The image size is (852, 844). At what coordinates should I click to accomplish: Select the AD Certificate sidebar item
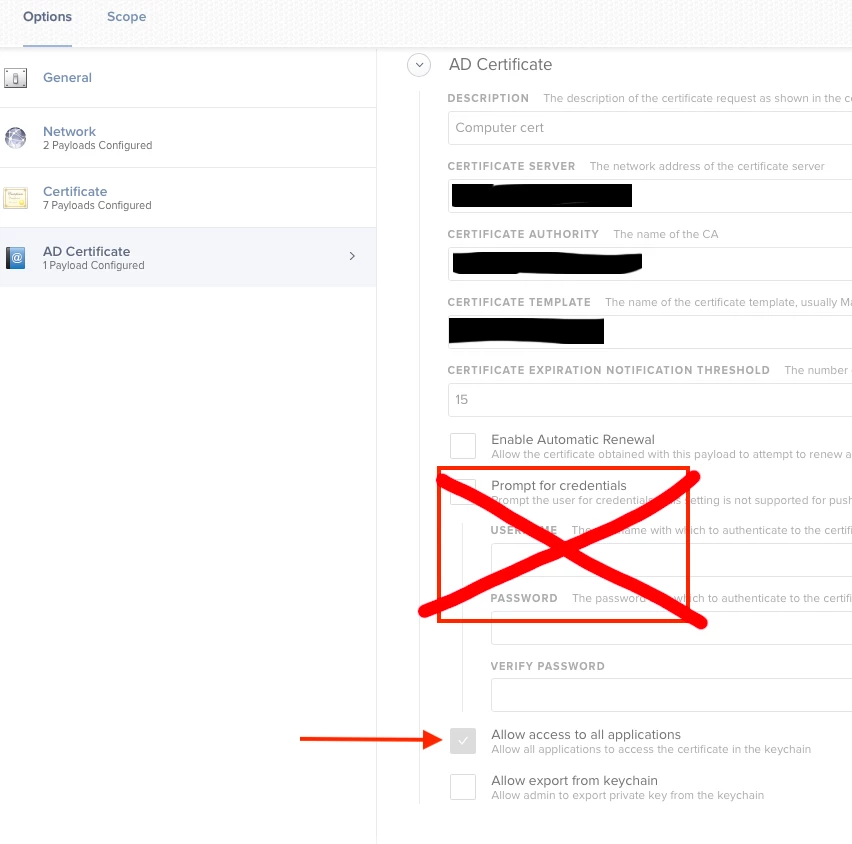point(188,258)
